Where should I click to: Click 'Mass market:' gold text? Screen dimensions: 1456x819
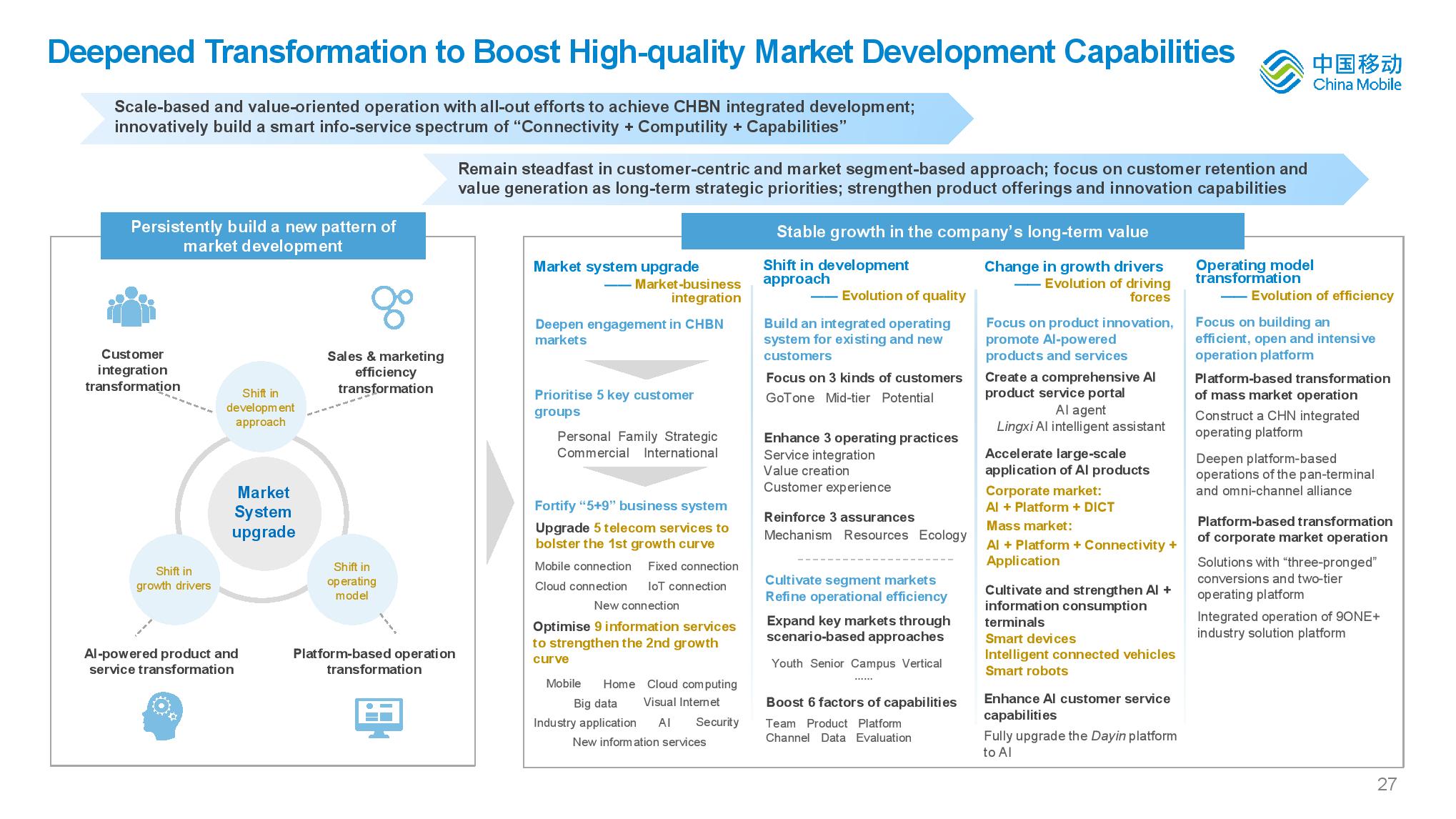click(1029, 526)
